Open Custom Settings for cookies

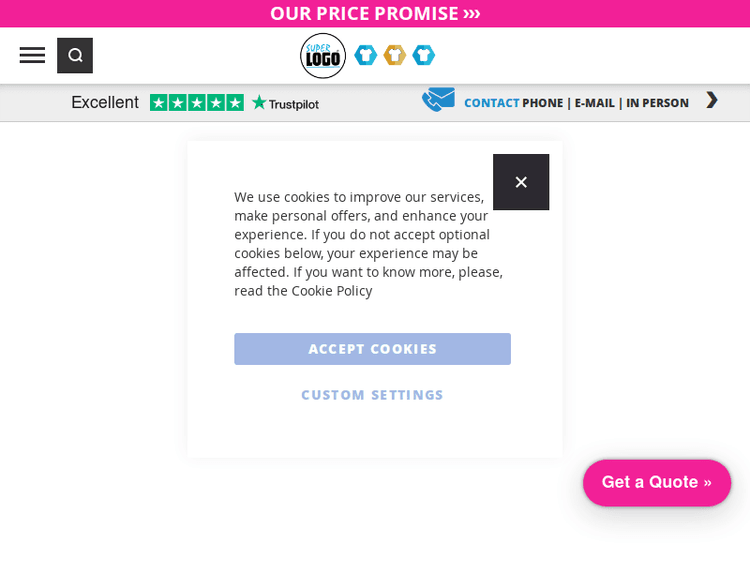click(372, 395)
